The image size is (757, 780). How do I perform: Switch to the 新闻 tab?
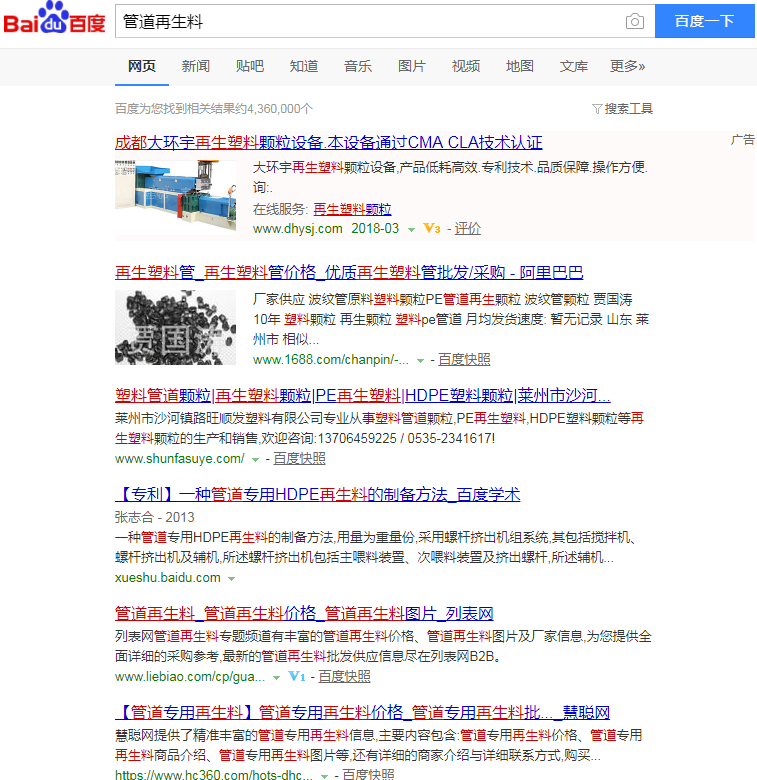(x=195, y=66)
